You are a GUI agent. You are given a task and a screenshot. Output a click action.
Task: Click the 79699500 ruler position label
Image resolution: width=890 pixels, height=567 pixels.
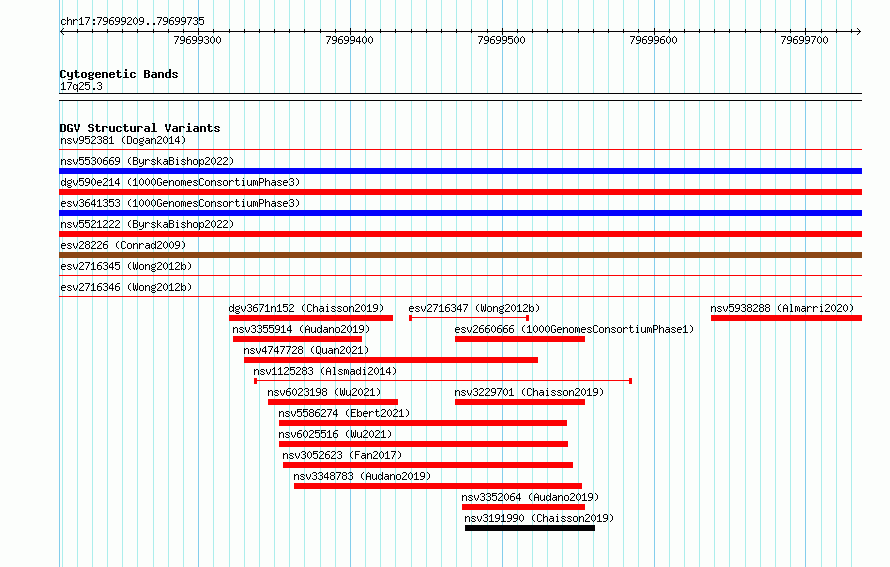point(502,40)
